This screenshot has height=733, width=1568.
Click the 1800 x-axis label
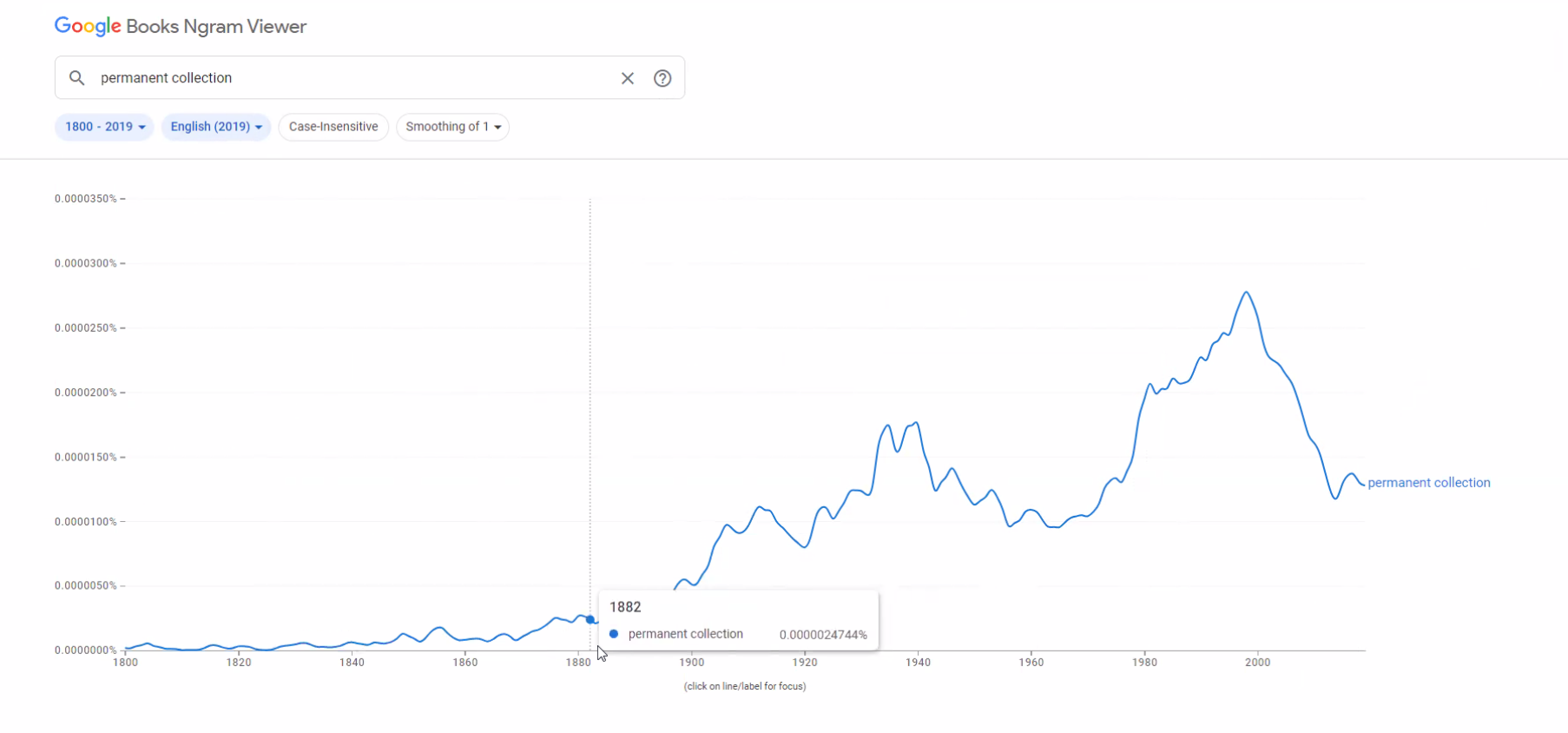pyautogui.click(x=126, y=663)
